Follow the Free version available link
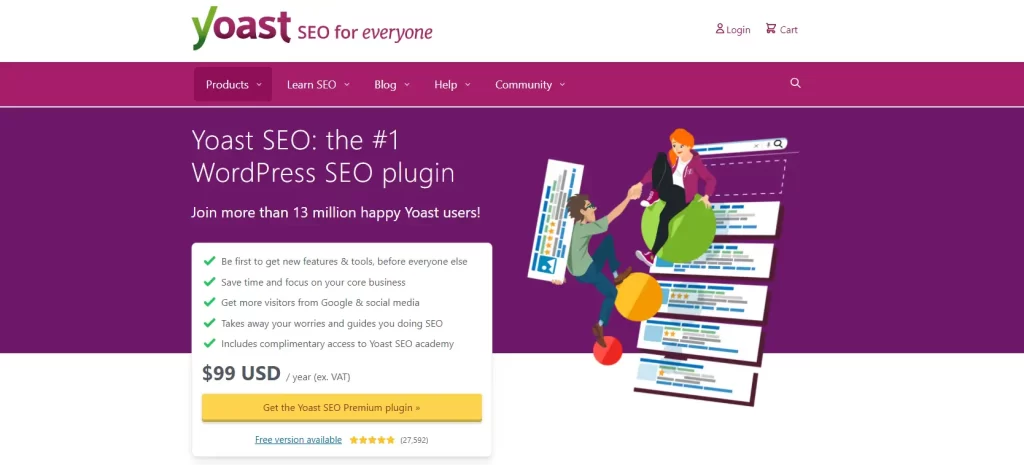1024x465 pixels. tap(298, 440)
